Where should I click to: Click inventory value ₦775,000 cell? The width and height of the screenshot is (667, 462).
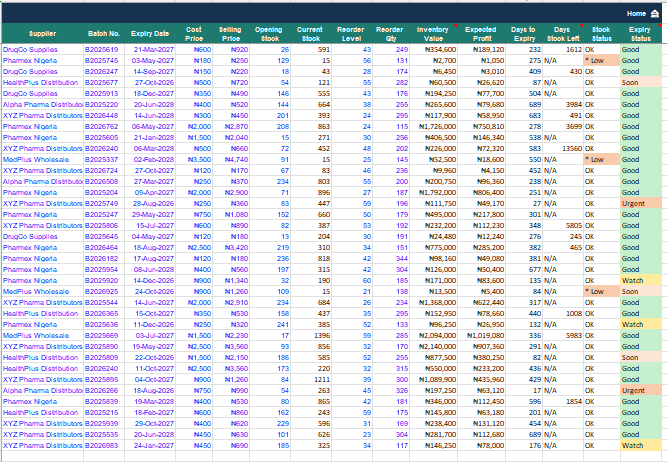(x=433, y=248)
